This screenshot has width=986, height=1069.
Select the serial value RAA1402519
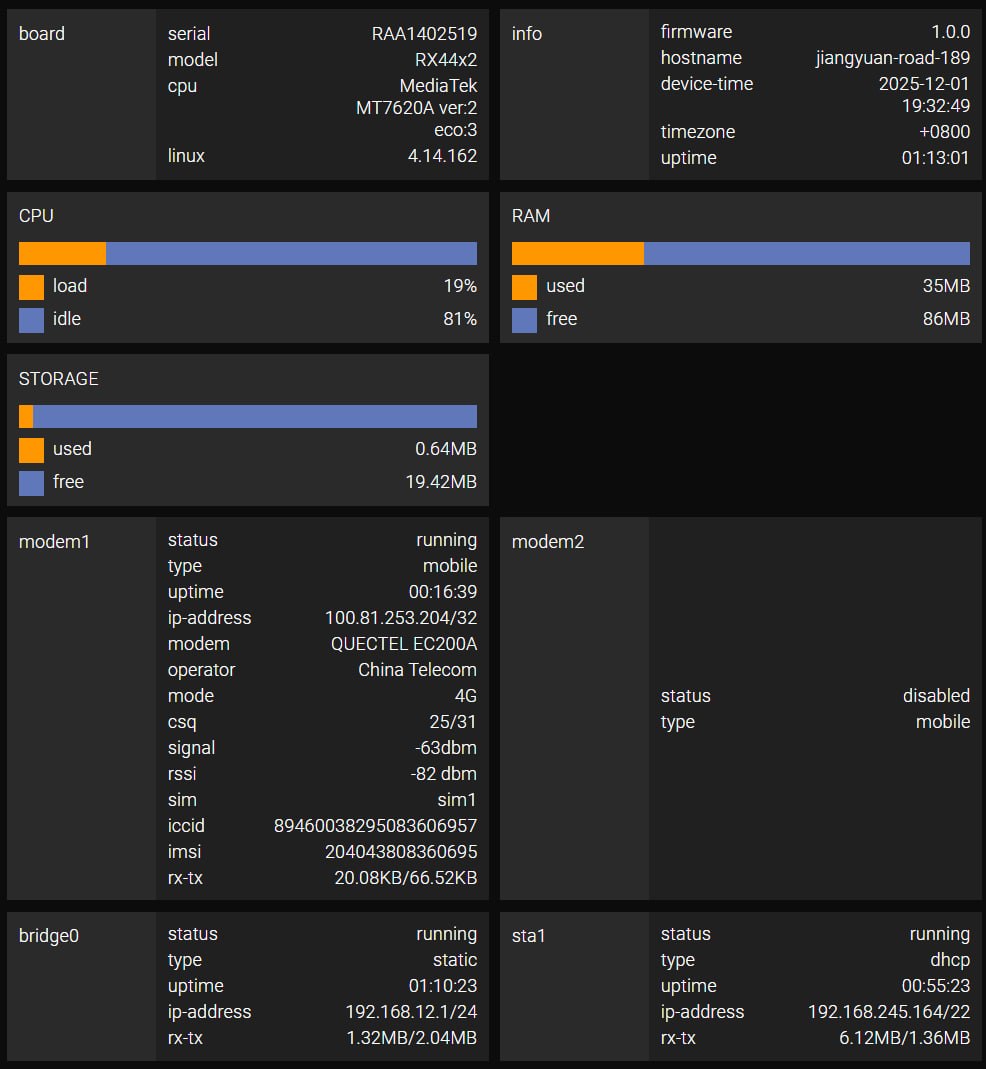point(424,34)
